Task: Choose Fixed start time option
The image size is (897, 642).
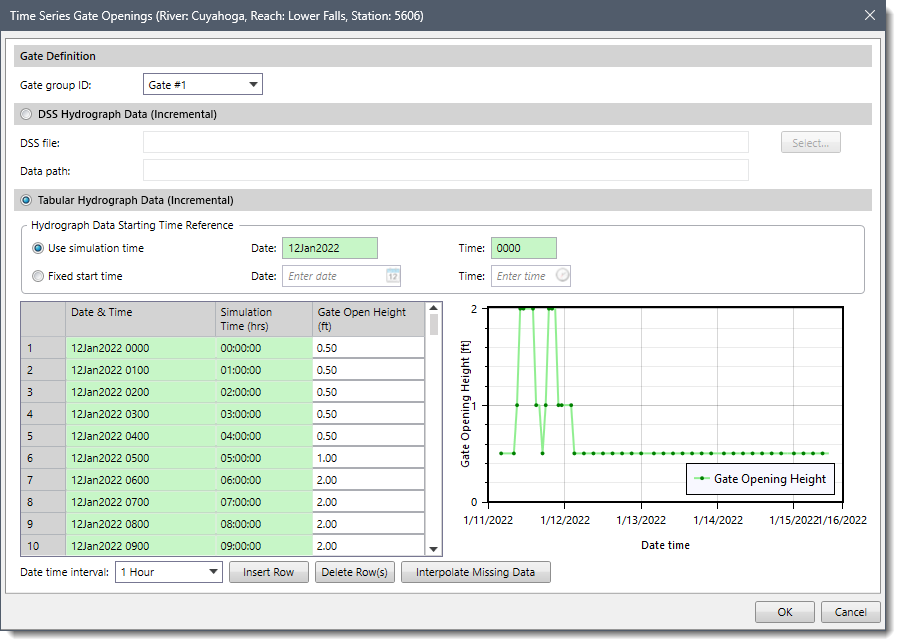Action: point(38,276)
